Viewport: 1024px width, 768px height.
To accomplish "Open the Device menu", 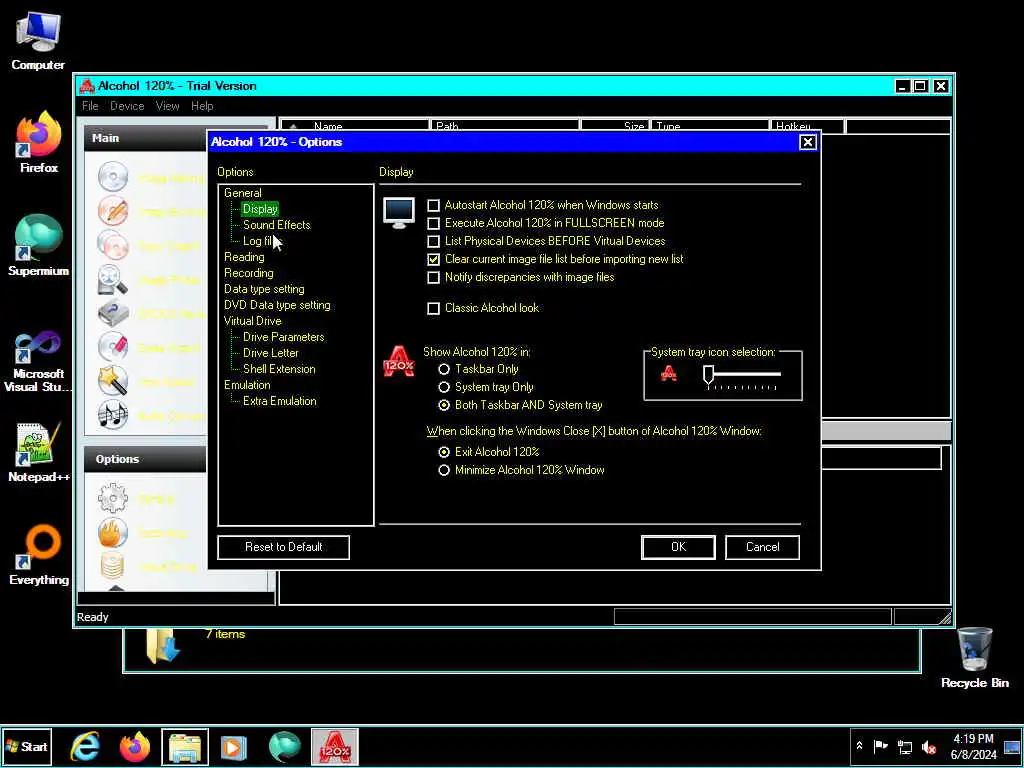I will [127, 106].
